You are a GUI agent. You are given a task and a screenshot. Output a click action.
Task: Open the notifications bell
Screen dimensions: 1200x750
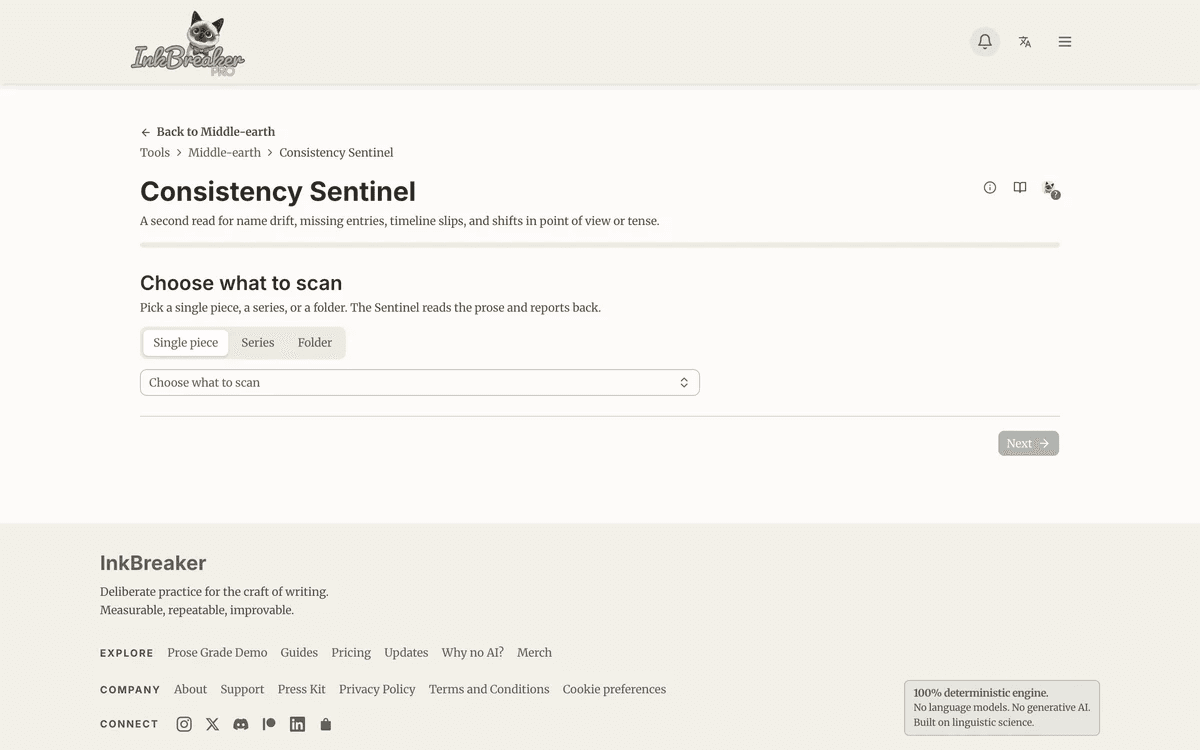coord(985,42)
